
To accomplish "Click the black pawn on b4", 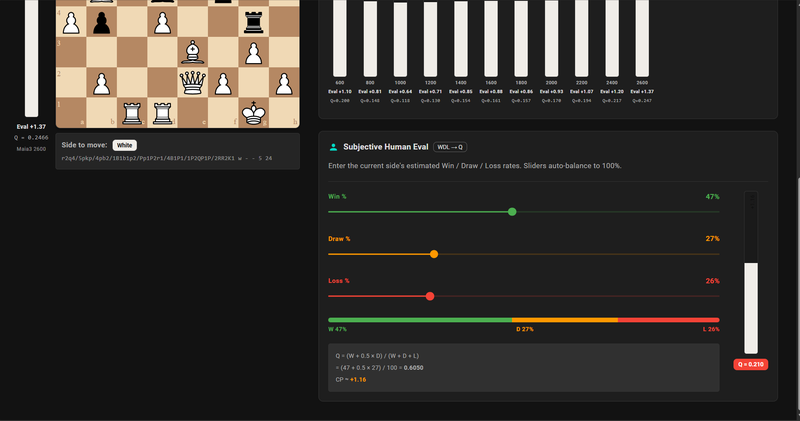I will (101, 20).
